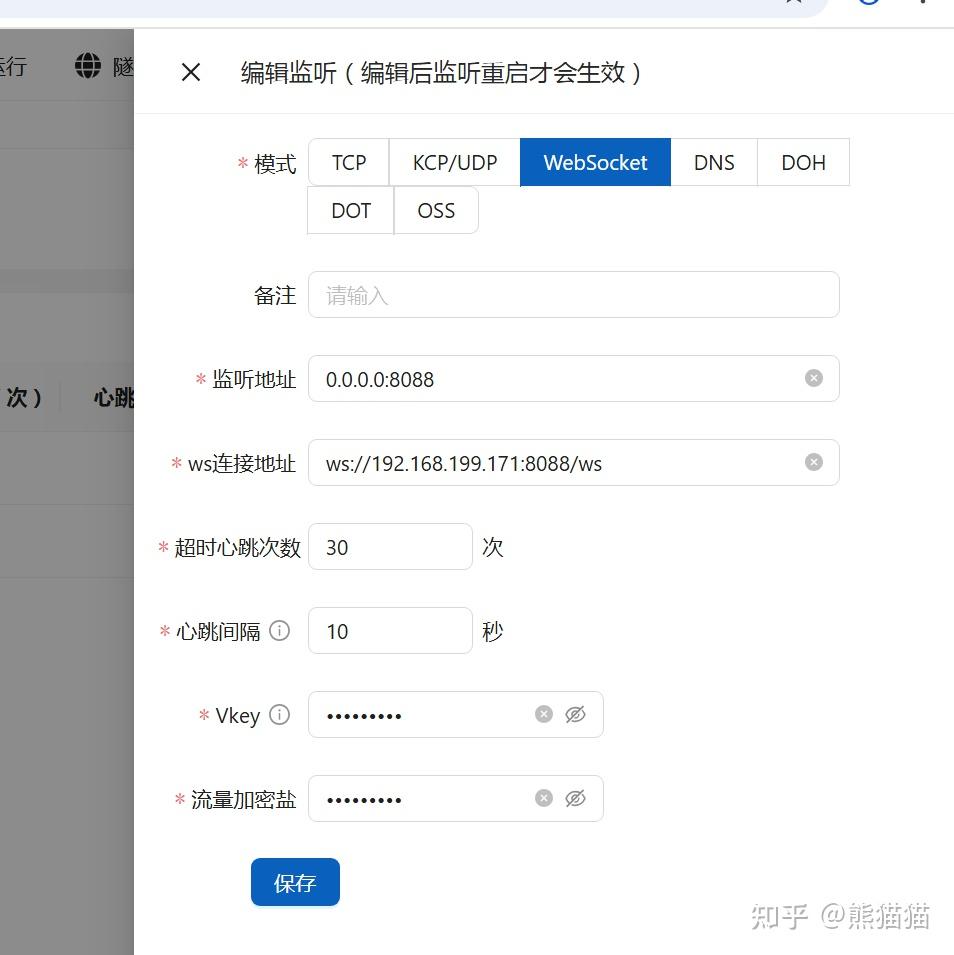Click the 保存 save button
Screen dimensions: 954x955
click(295, 882)
